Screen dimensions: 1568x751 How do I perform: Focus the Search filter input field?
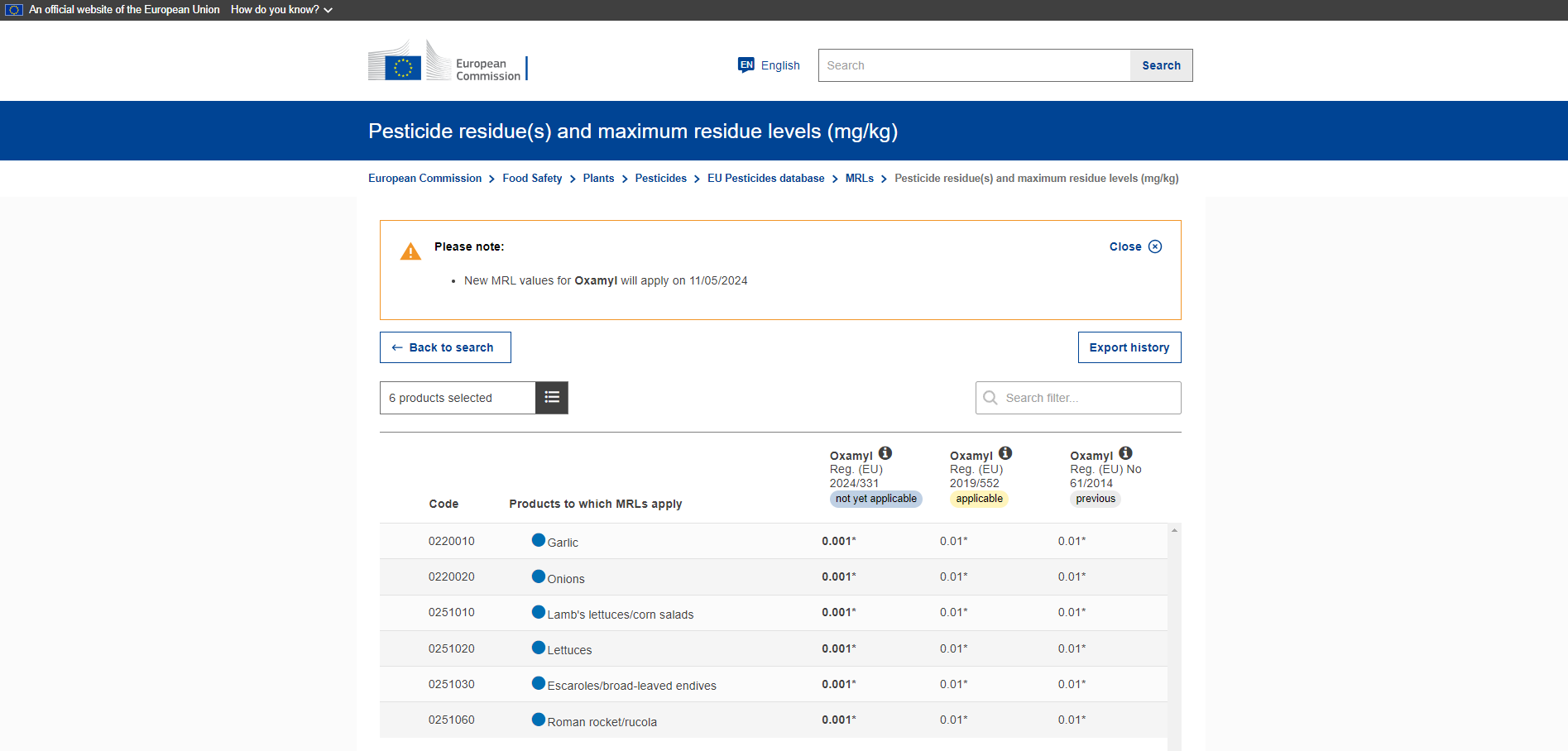pyautogui.click(x=1078, y=398)
